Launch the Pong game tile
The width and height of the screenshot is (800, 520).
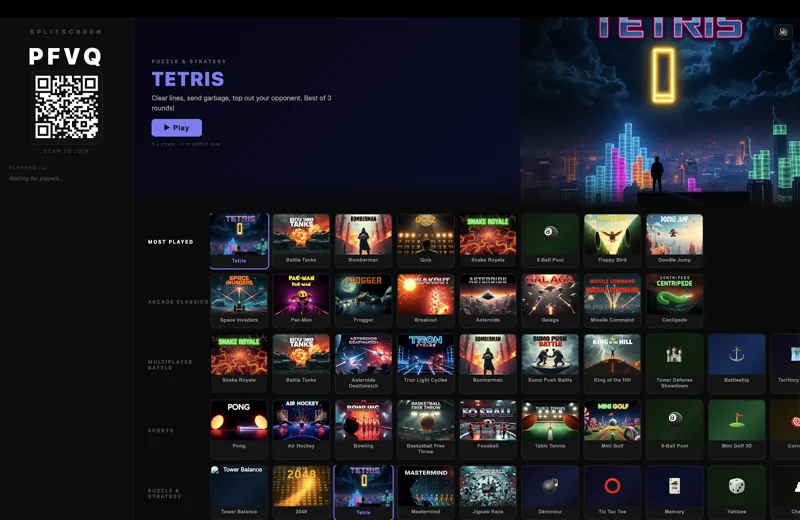pyautogui.click(x=239, y=429)
